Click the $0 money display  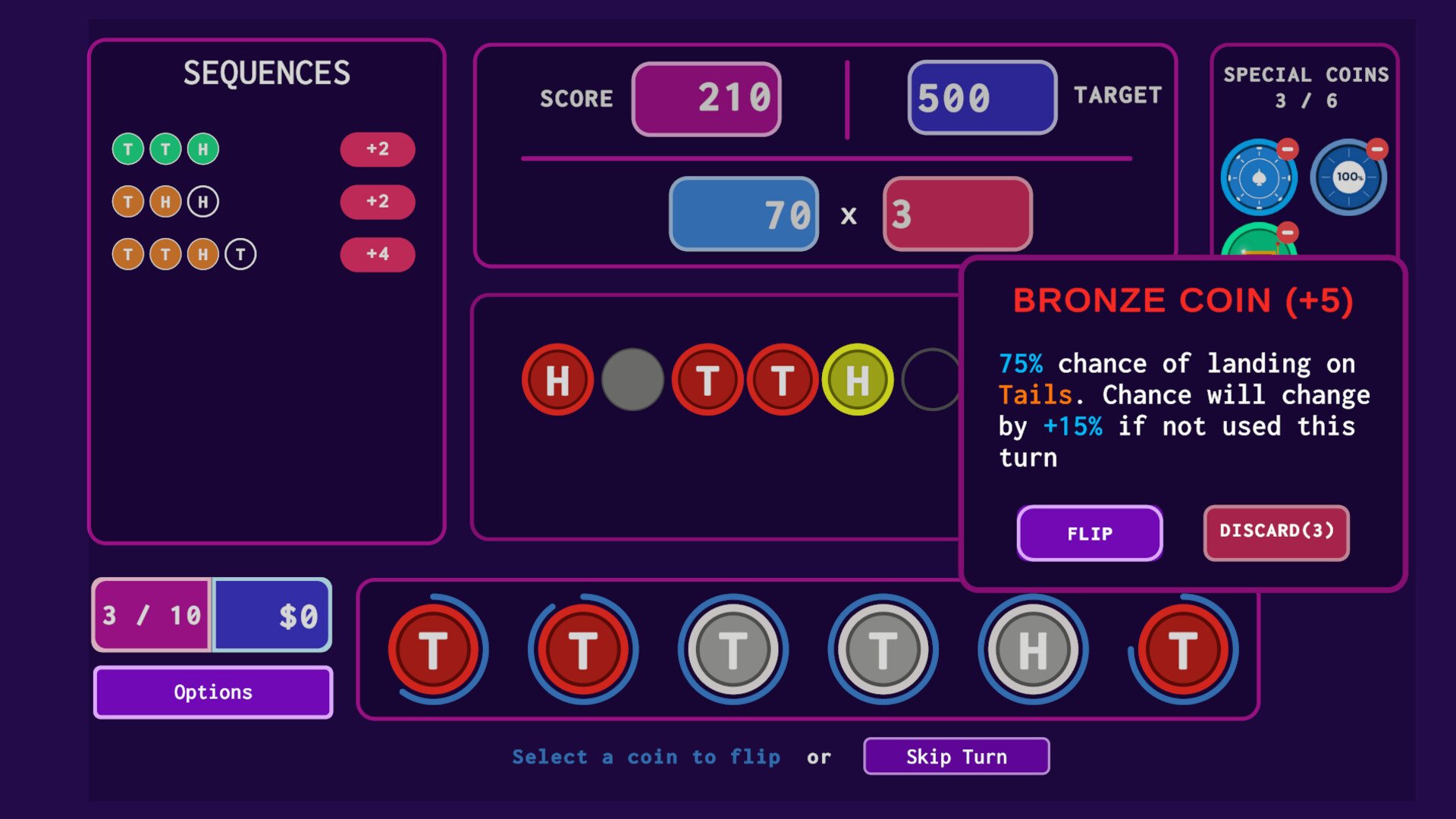272,615
